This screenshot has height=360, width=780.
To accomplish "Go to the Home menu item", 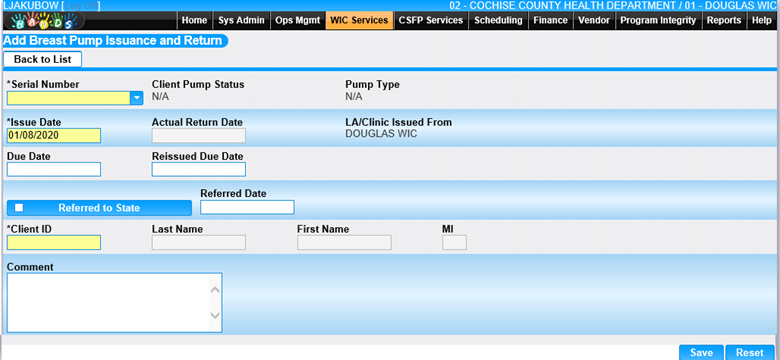I will point(194,20).
